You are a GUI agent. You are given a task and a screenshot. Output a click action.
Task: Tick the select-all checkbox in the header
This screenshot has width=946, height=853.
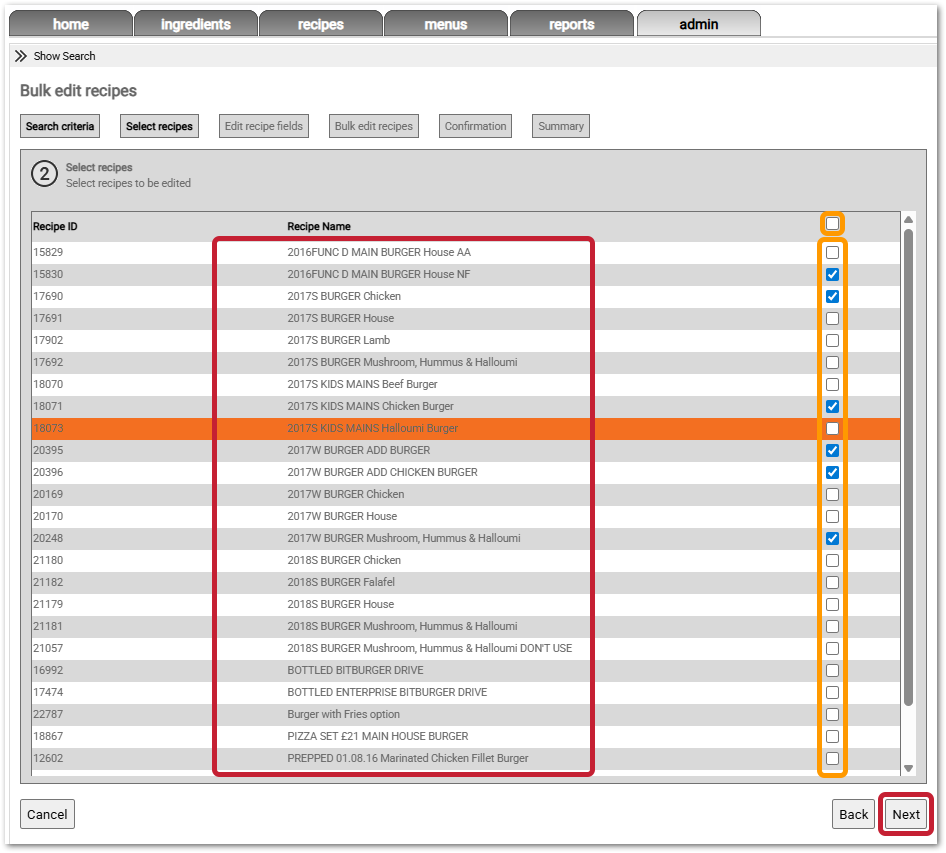[832, 225]
